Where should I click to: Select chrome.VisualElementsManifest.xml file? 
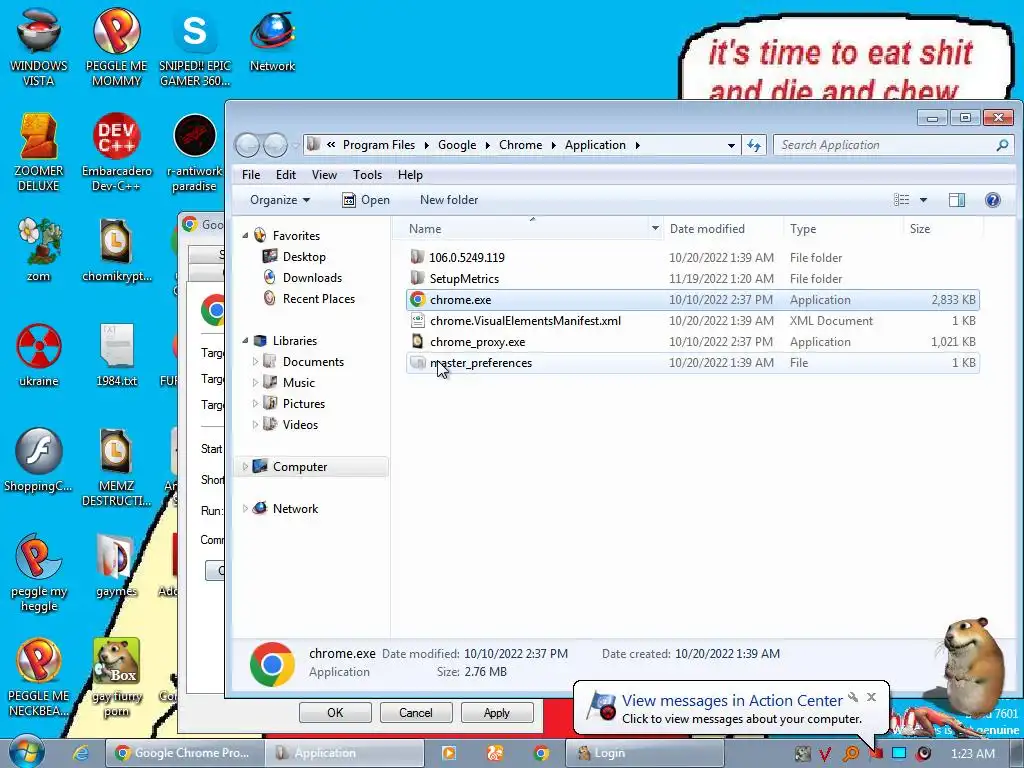pos(692,321)
